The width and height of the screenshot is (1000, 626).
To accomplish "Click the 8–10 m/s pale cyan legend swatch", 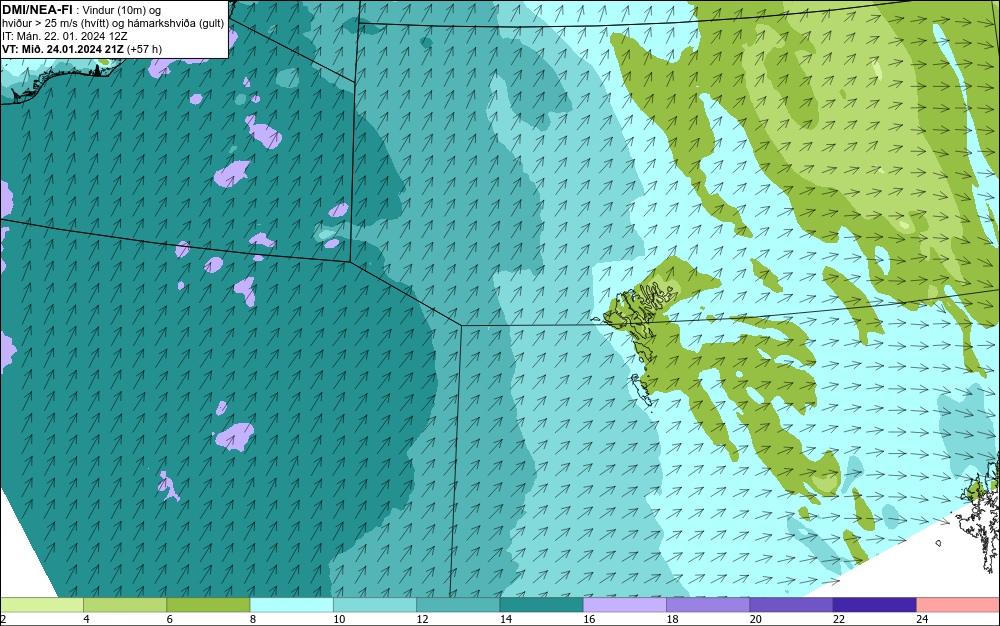I will point(291,605).
